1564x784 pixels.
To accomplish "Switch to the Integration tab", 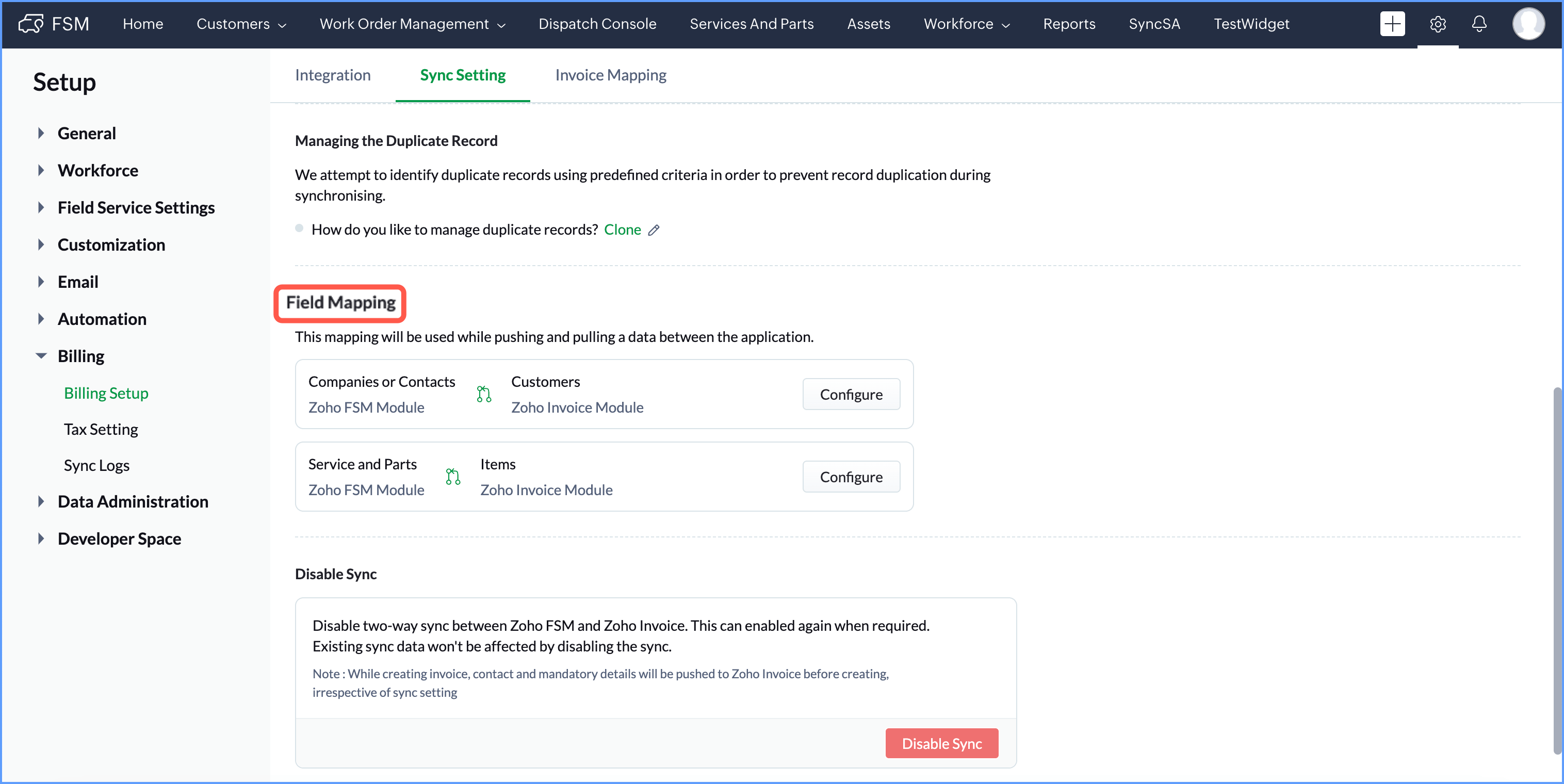I will click(x=333, y=75).
